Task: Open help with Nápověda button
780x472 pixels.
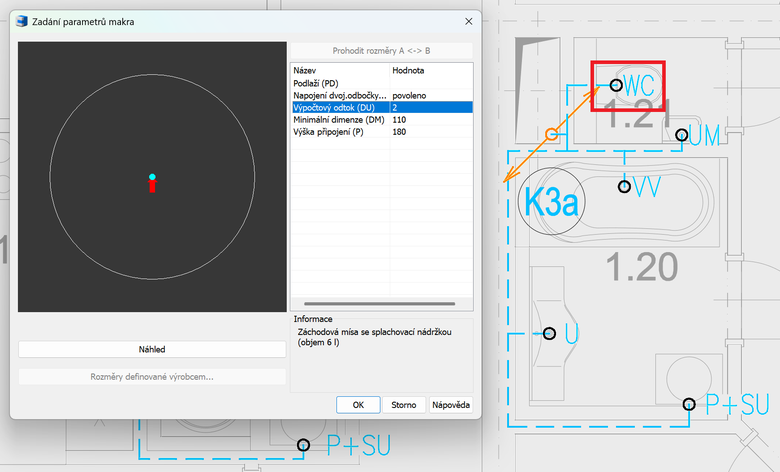Action: click(x=451, y=405)
